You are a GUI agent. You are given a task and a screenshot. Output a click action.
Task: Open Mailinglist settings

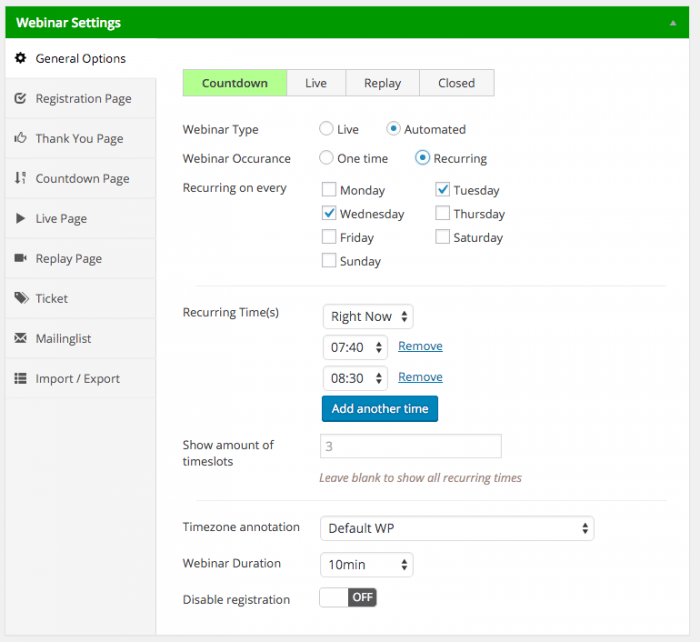click(81, 338)
